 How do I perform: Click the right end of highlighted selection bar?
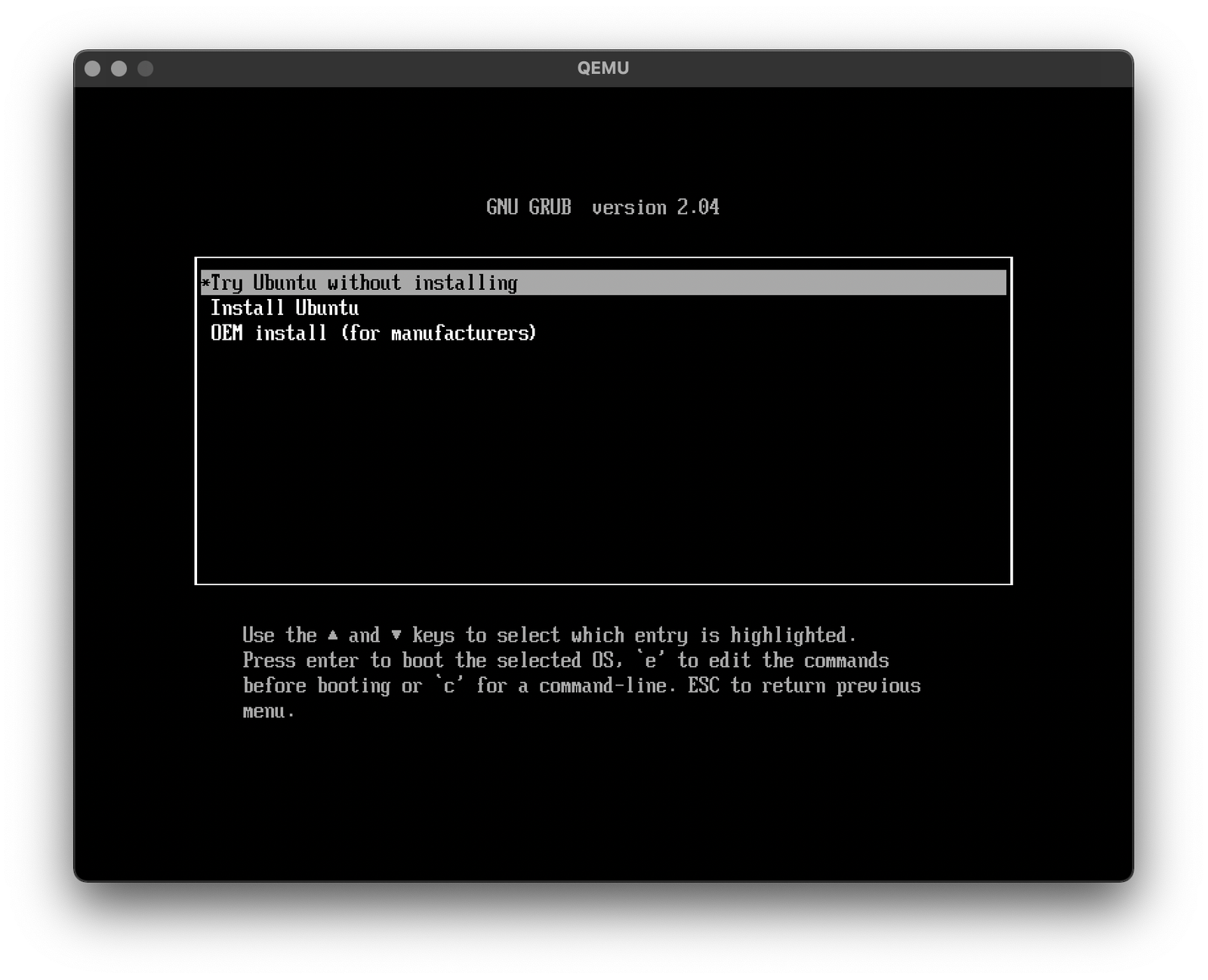(989, 283)
